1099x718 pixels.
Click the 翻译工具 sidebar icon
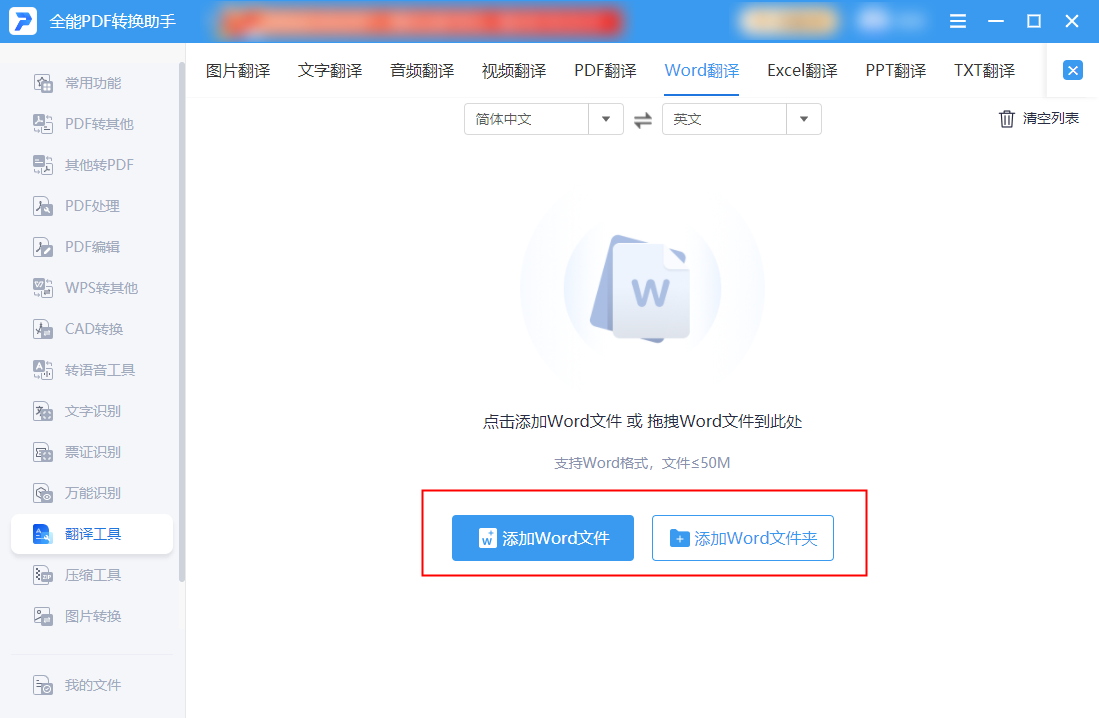(43, 534)
